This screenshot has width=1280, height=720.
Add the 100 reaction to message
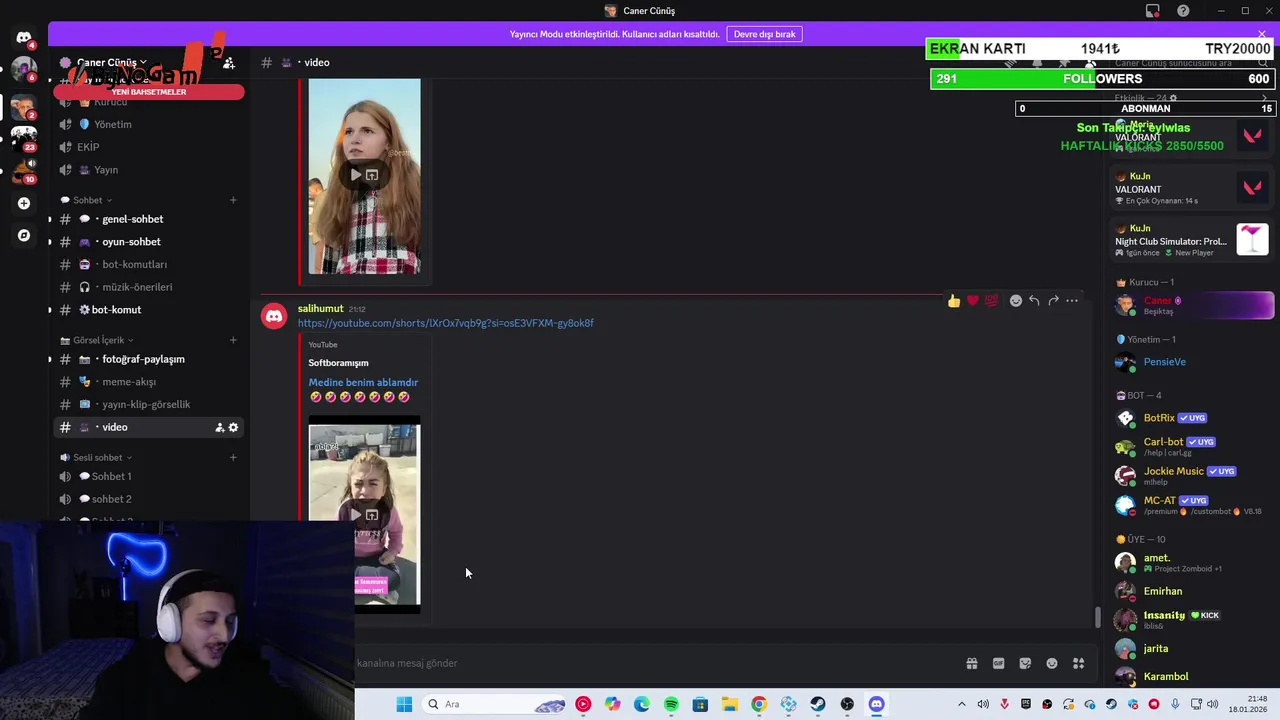click(991, 300)
